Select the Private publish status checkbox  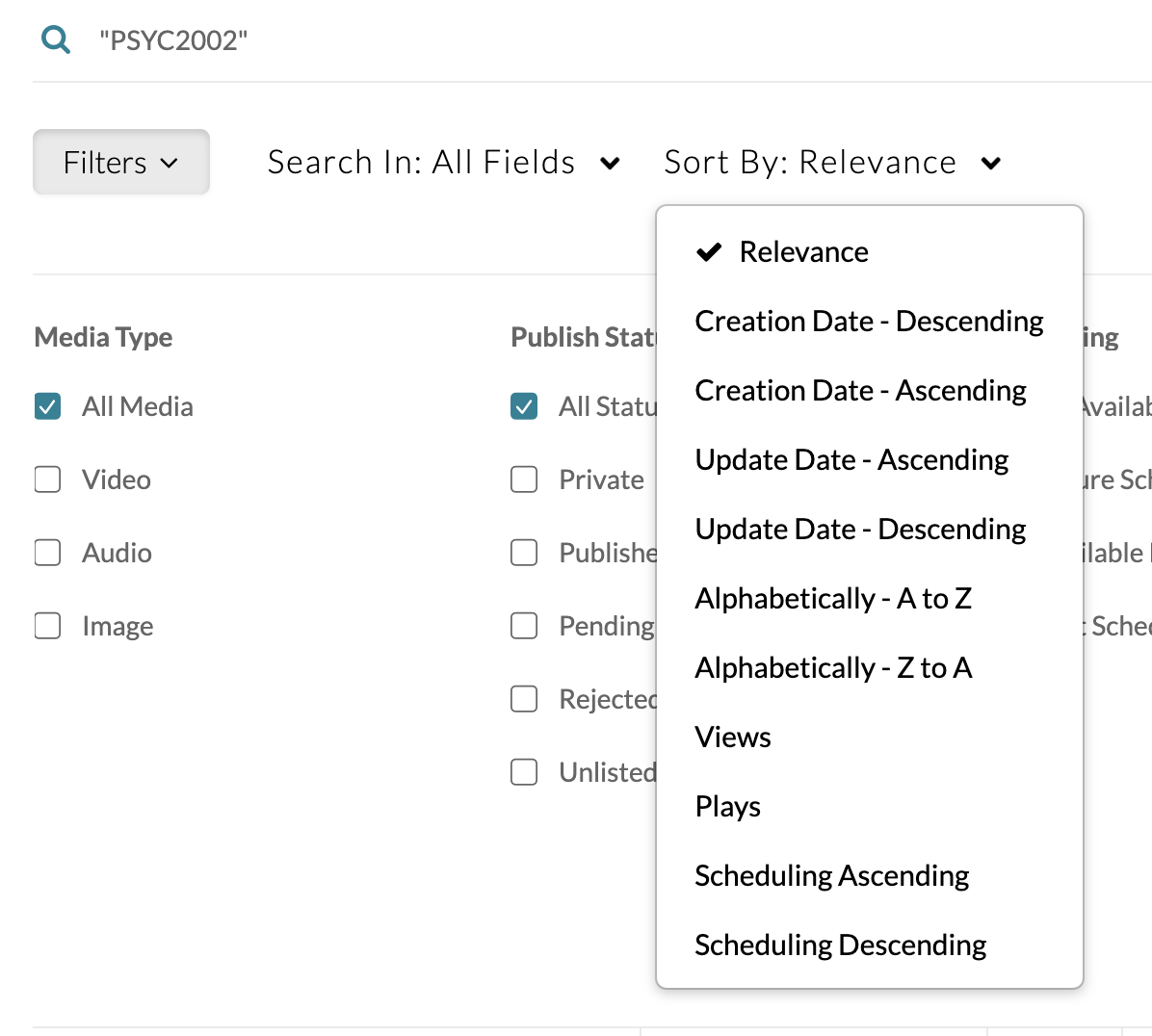(x=524, y=479)
